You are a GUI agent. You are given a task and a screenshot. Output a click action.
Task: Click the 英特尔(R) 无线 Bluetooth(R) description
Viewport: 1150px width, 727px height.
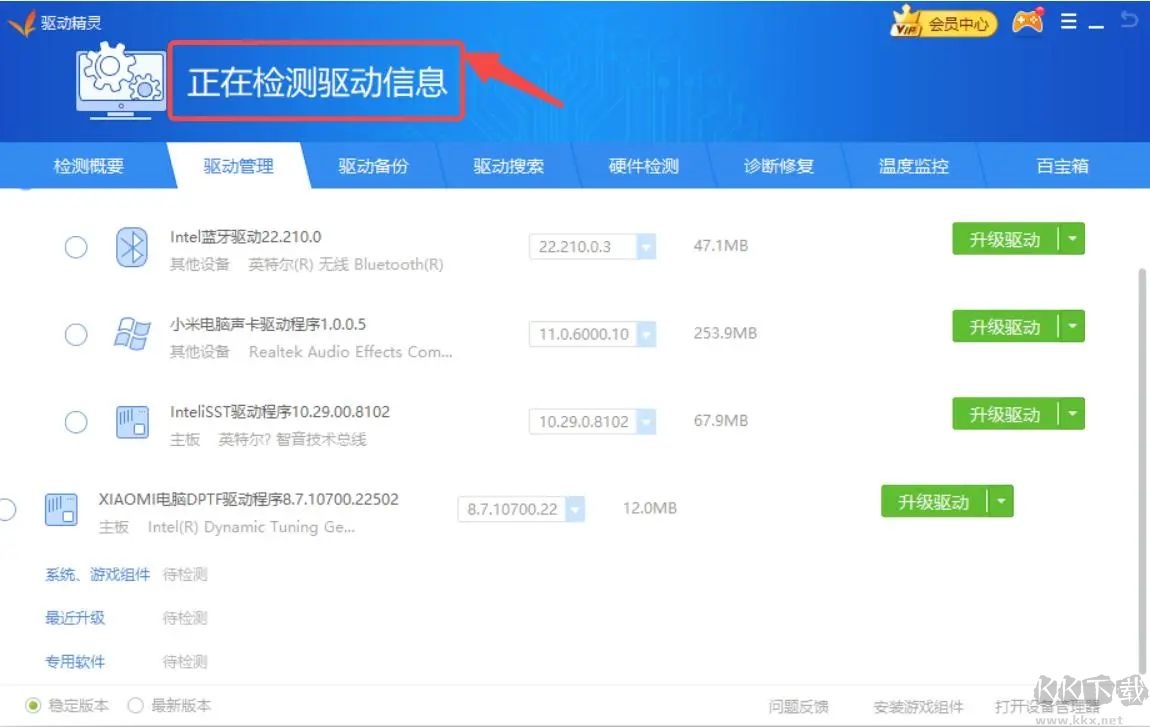[345, 264]
